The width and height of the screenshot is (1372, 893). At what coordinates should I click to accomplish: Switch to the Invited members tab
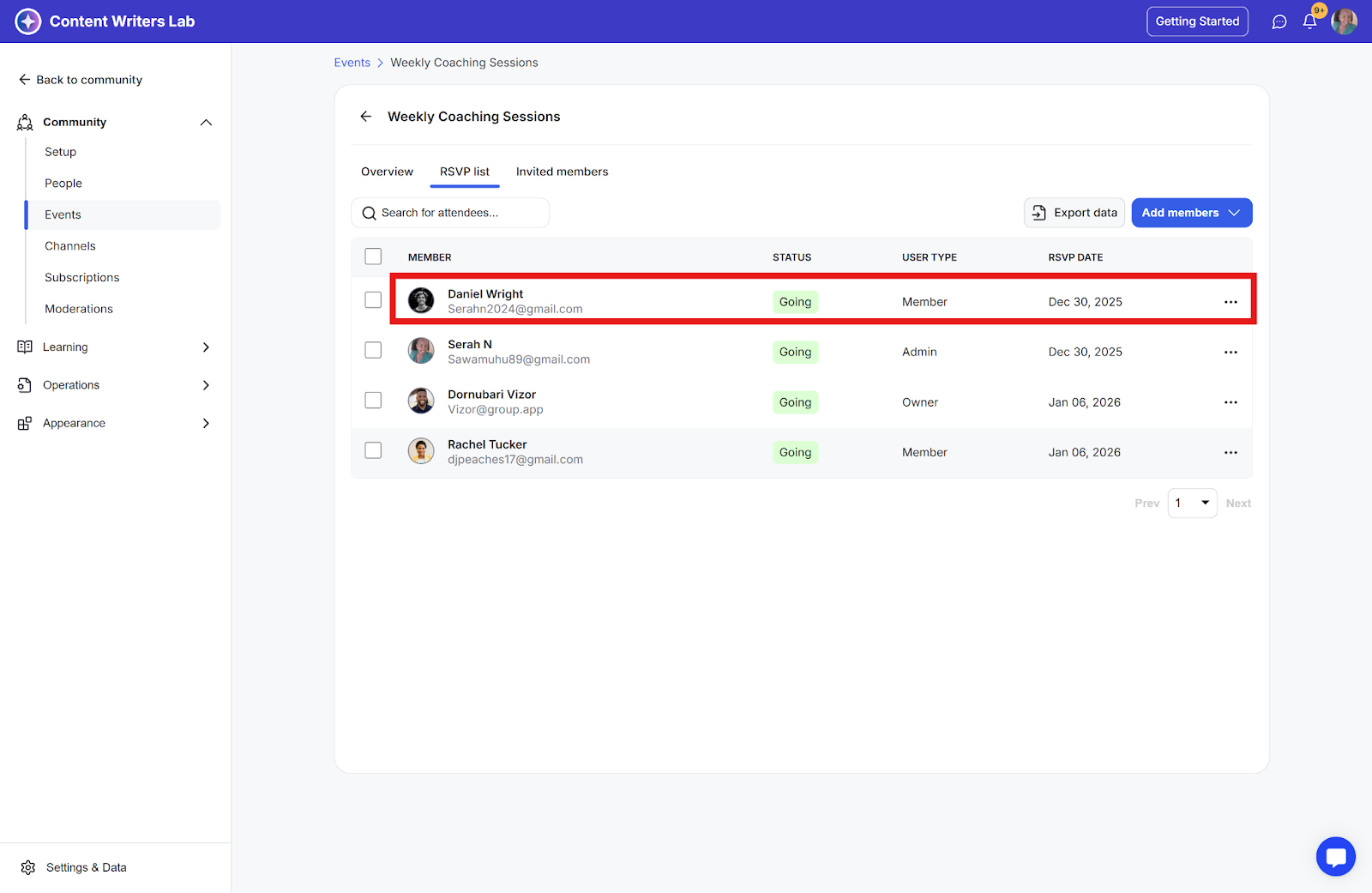(562, 172)
